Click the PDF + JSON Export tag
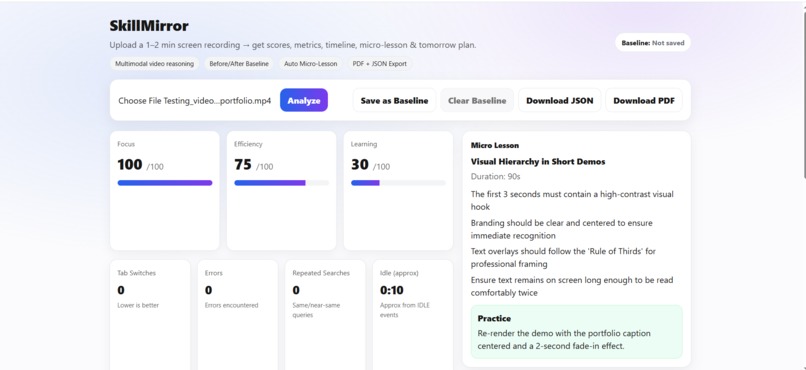Viewport: 806px width, 370px height. coord(379,64)
